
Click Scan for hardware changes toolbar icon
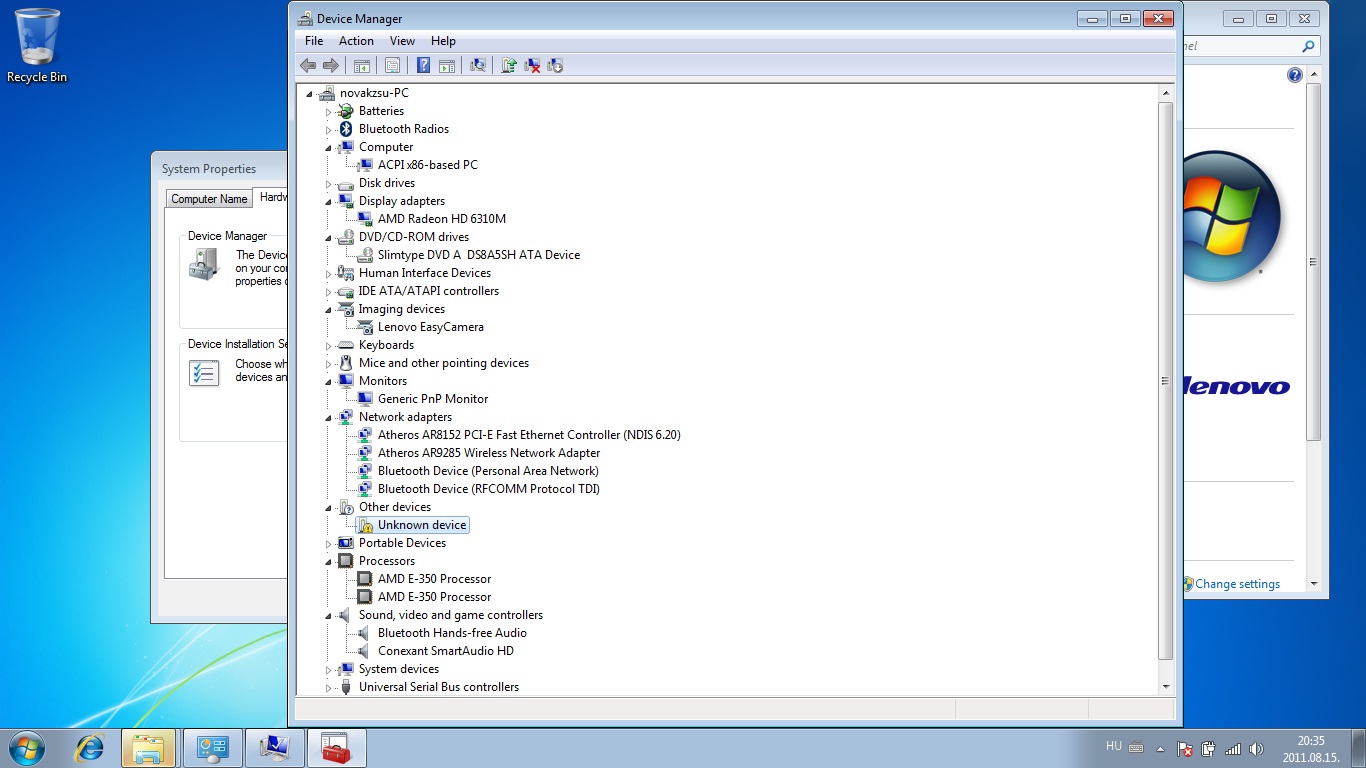click(x=478, y=66)
